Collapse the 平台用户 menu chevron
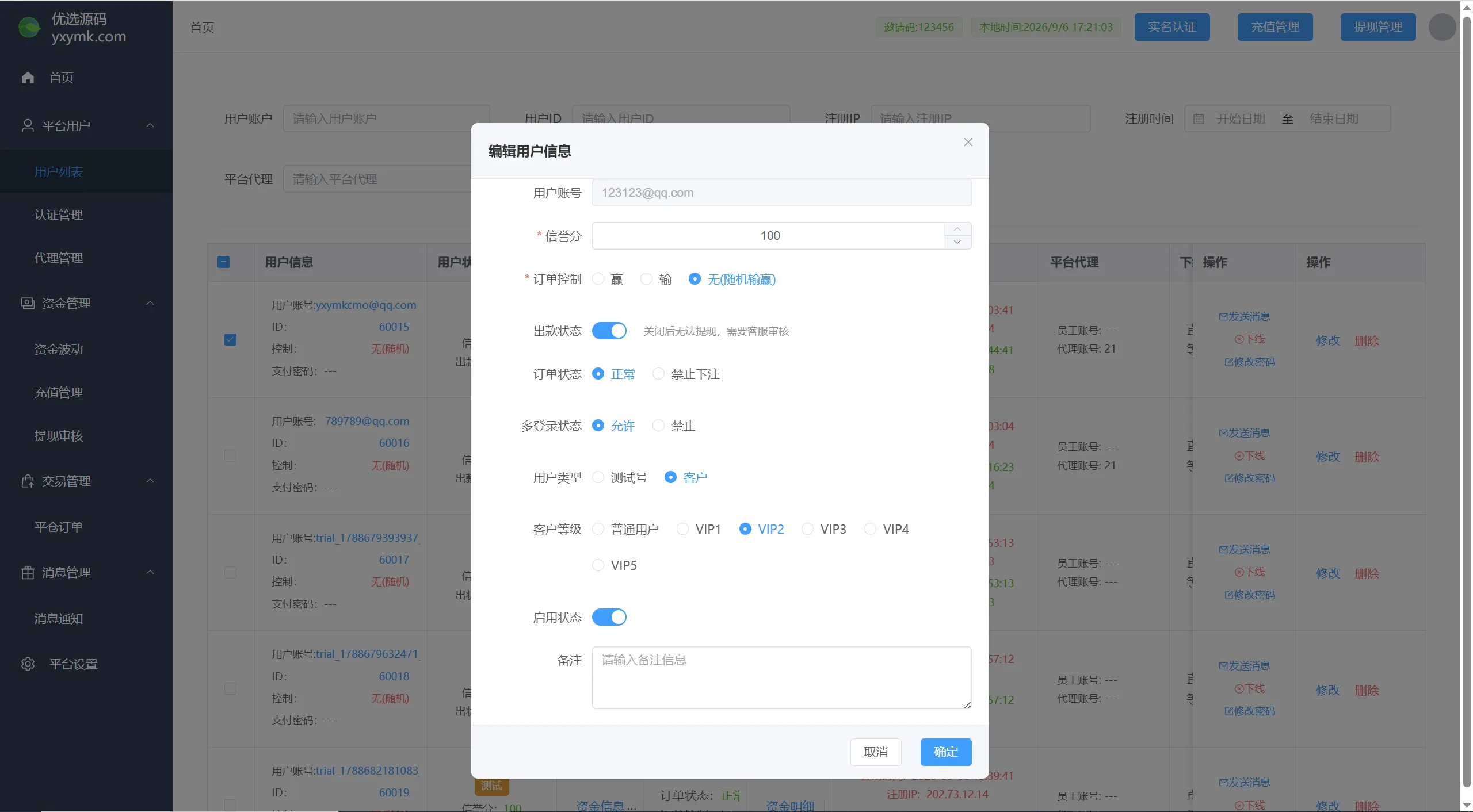The image size is (1473, 812). [150, 125]
